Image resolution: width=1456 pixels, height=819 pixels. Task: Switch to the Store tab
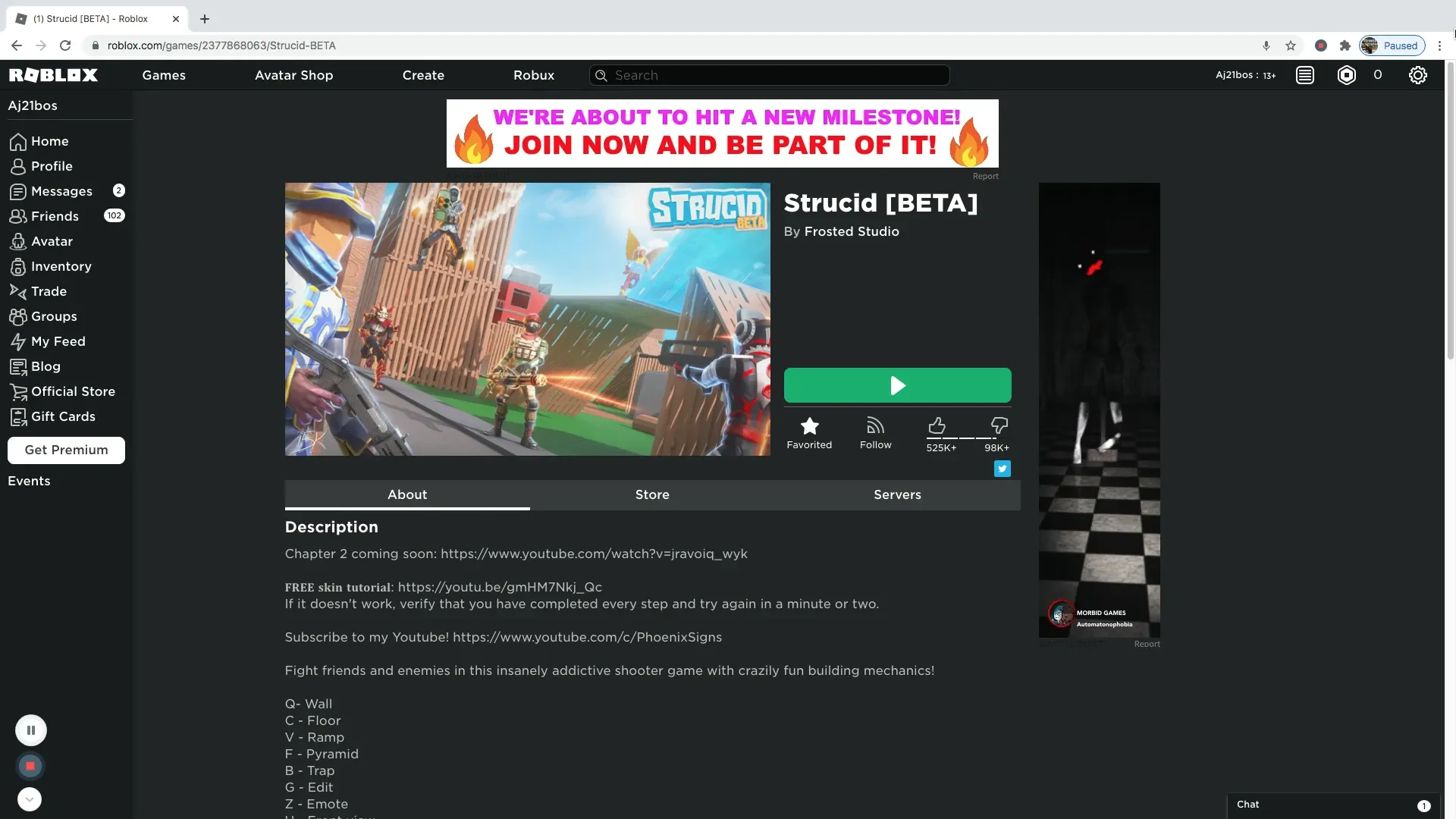coord(652,494)
